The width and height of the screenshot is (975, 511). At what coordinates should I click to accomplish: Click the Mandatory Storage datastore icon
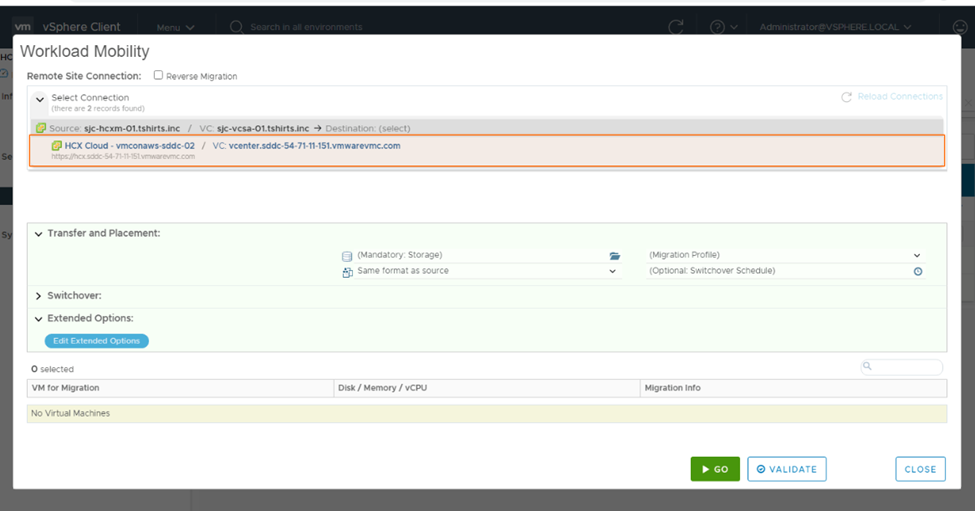pos(347,256)
